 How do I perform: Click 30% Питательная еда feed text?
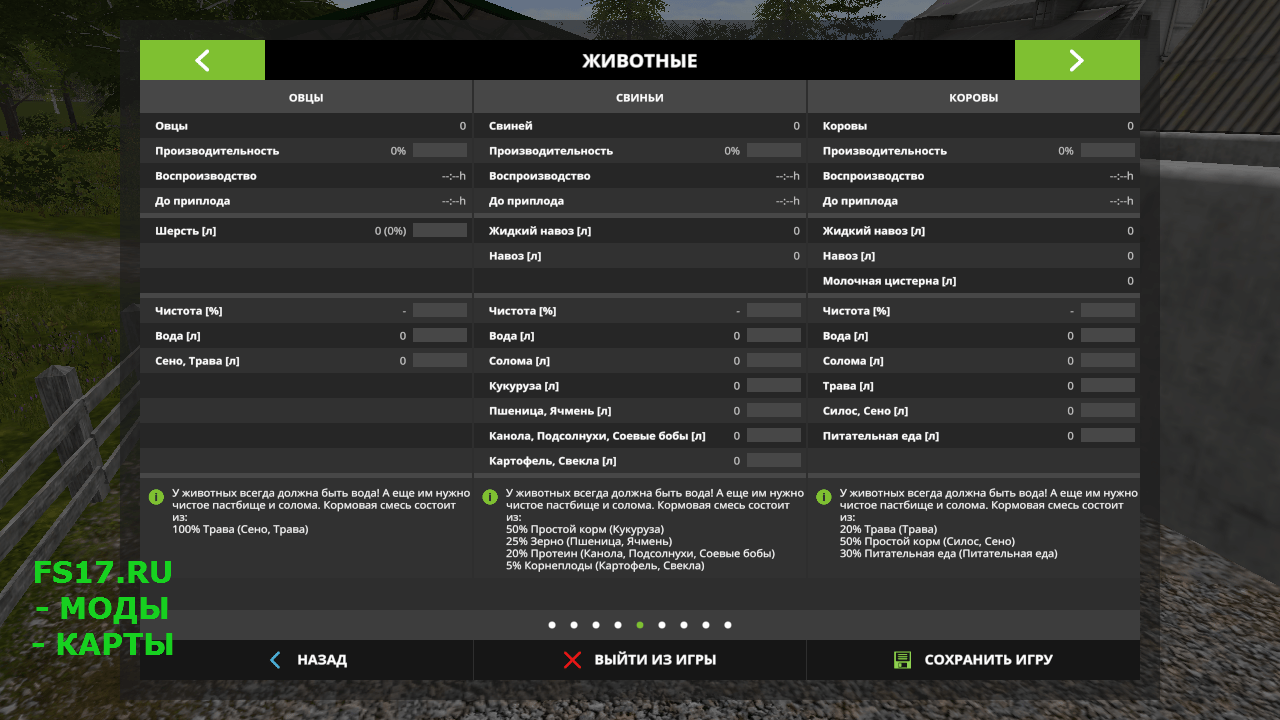(948, 553)
